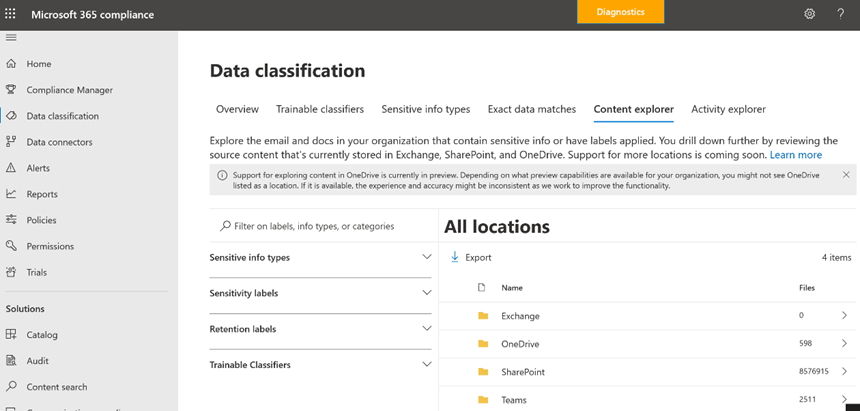Click the Compliance Manager trophy icon

pyautogui.click(x=11, y=90)
